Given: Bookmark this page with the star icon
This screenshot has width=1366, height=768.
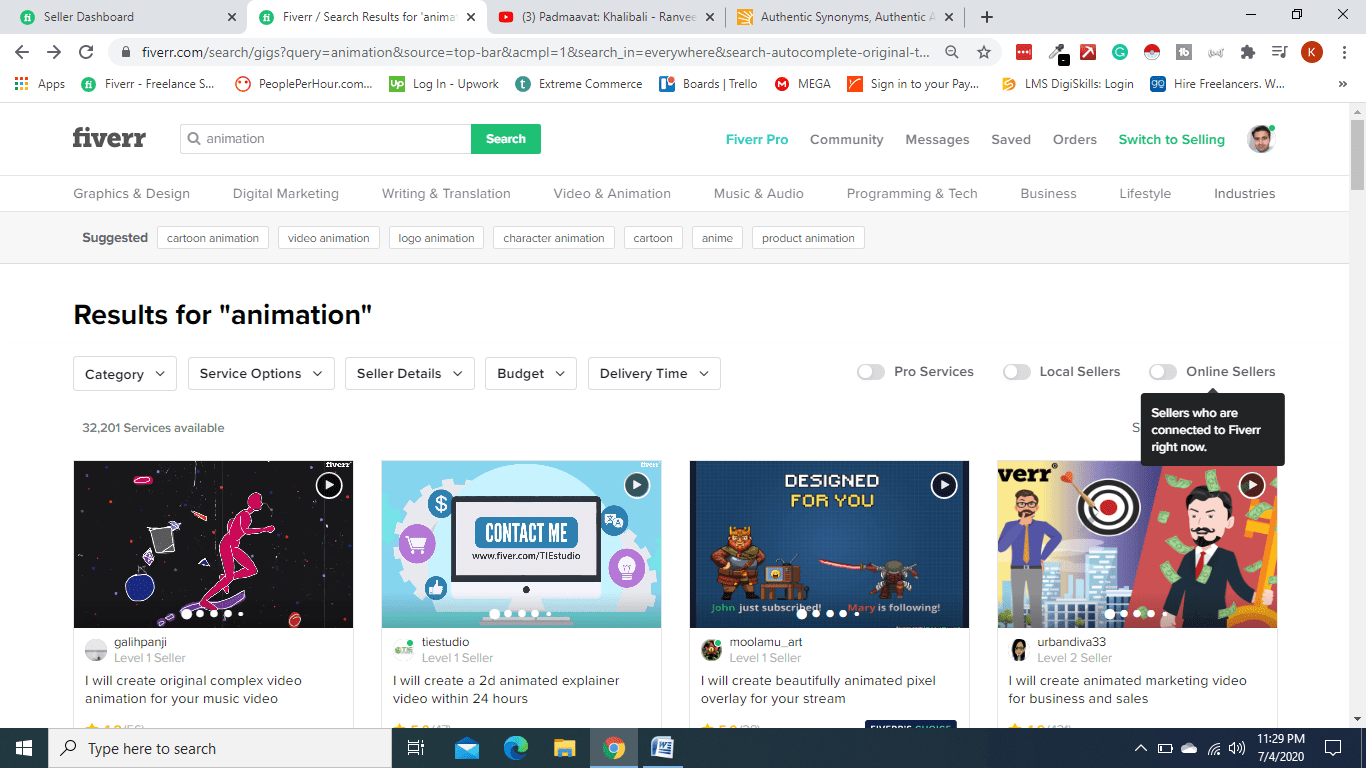Looking at the screenshot, I should coord(984,52).
